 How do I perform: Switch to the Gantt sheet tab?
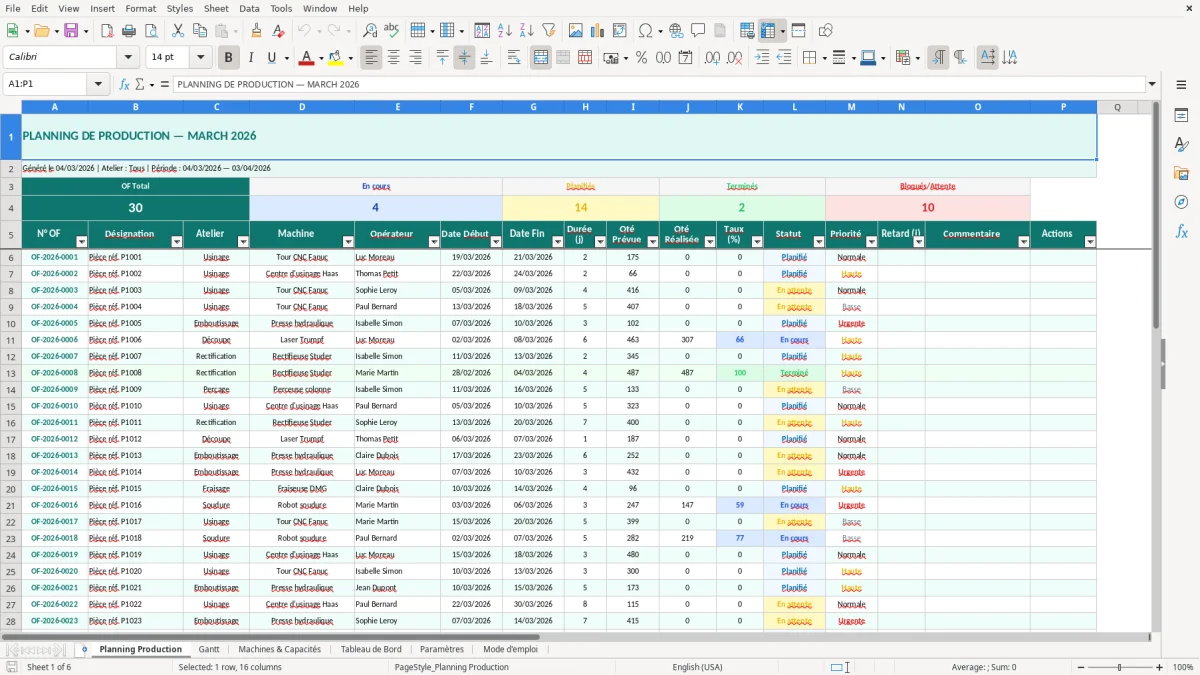click(209, 649)
